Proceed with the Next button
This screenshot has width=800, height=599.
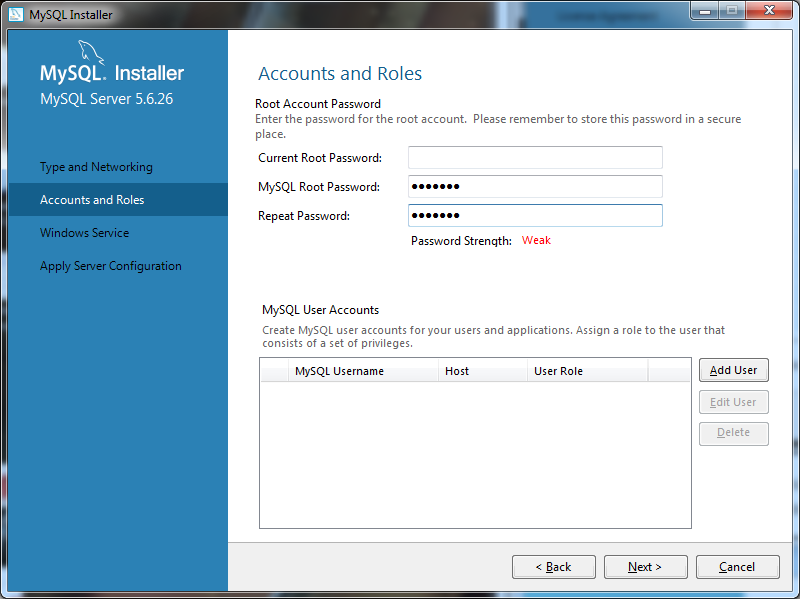645,567
